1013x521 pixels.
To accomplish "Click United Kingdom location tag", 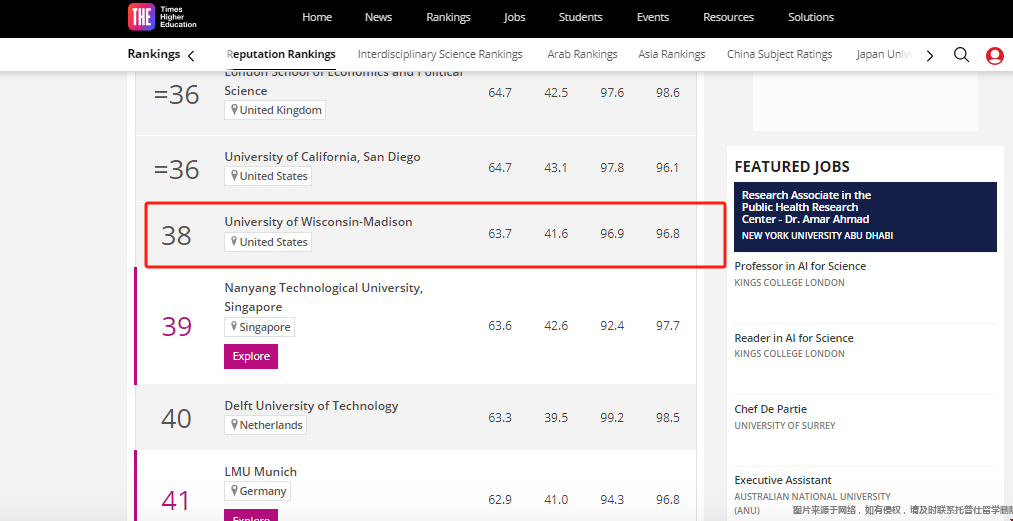I will [x=274, y=110].
